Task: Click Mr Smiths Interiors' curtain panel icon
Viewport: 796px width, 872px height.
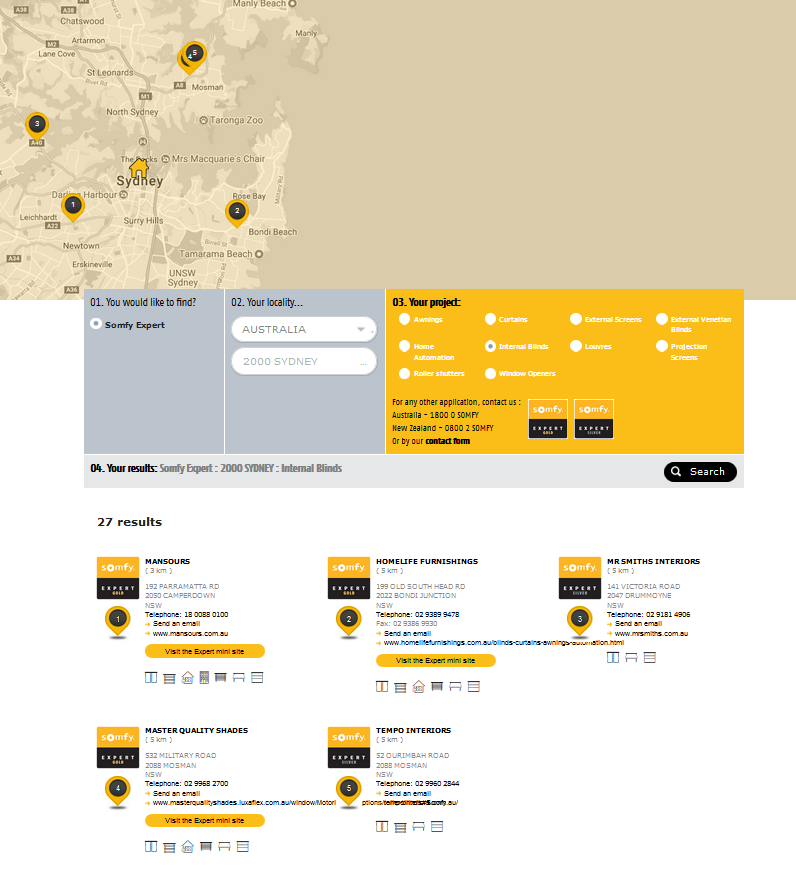Action: [613, 657]
